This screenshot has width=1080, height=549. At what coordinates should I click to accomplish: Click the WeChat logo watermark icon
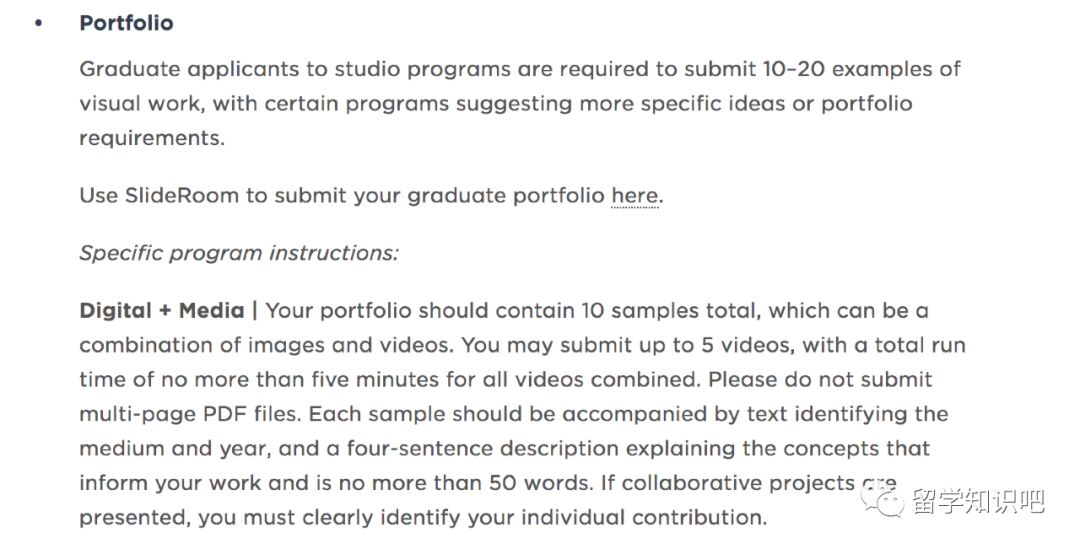[x=882, y=498]
